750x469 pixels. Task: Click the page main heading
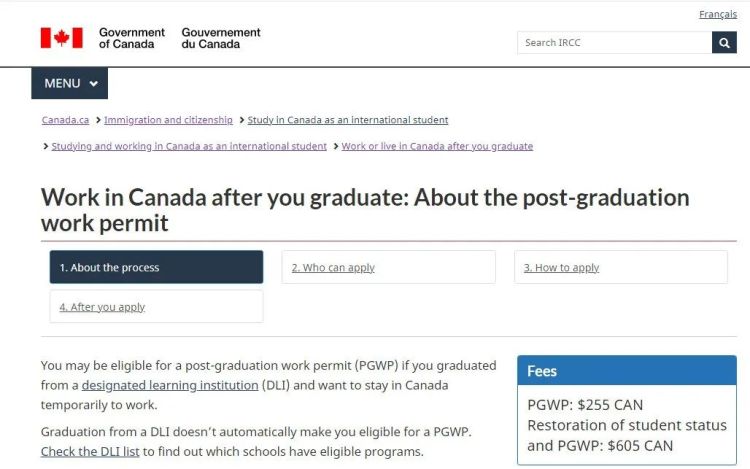(365, 209)
